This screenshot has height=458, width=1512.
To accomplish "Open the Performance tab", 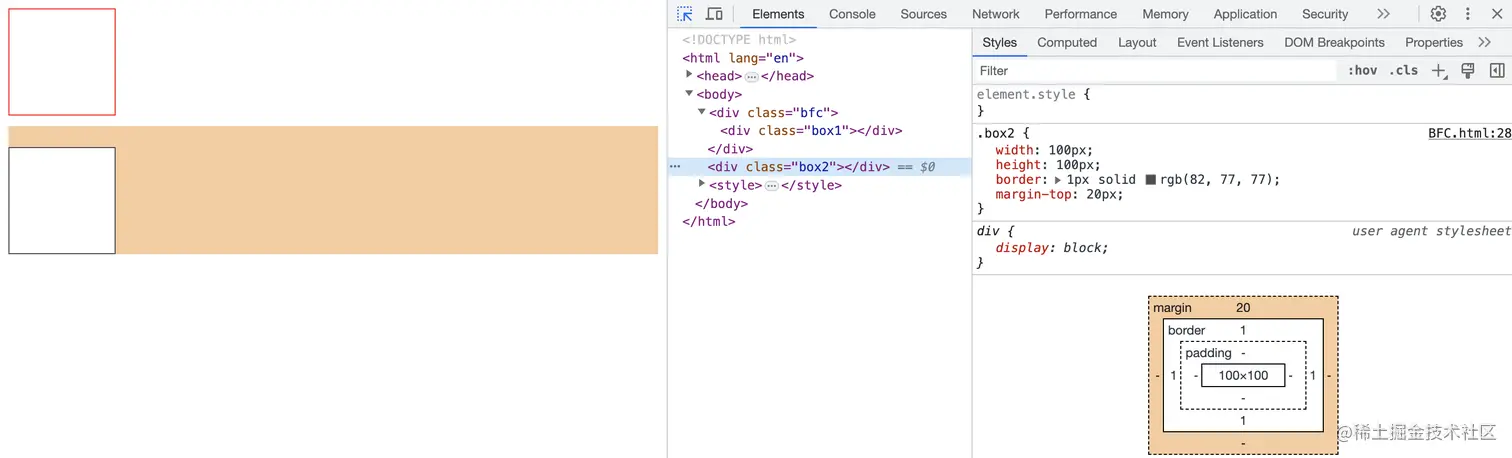I will [x=1081, y=14].
